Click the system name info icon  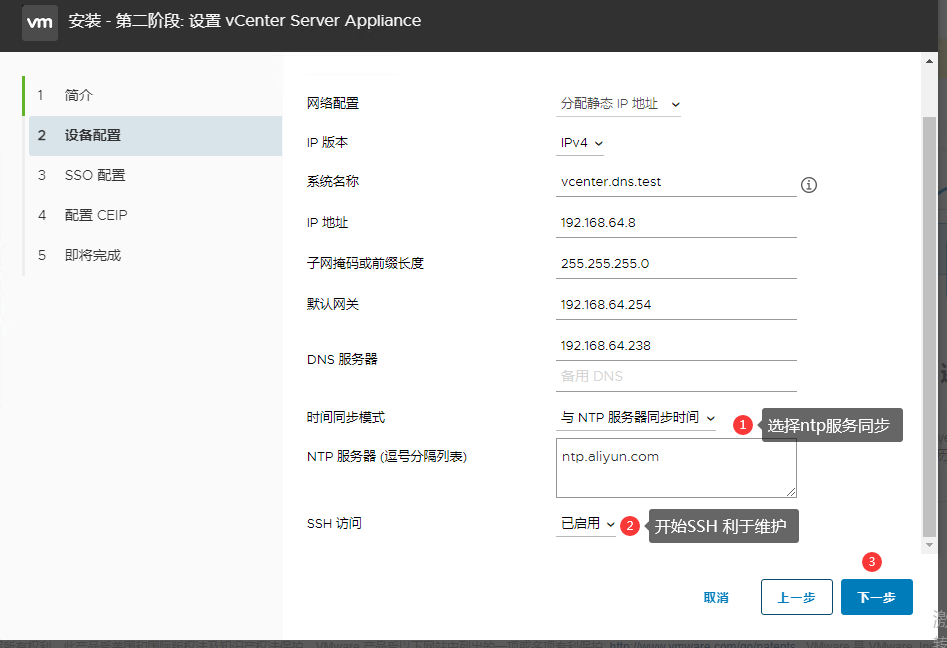pos(809,185)
